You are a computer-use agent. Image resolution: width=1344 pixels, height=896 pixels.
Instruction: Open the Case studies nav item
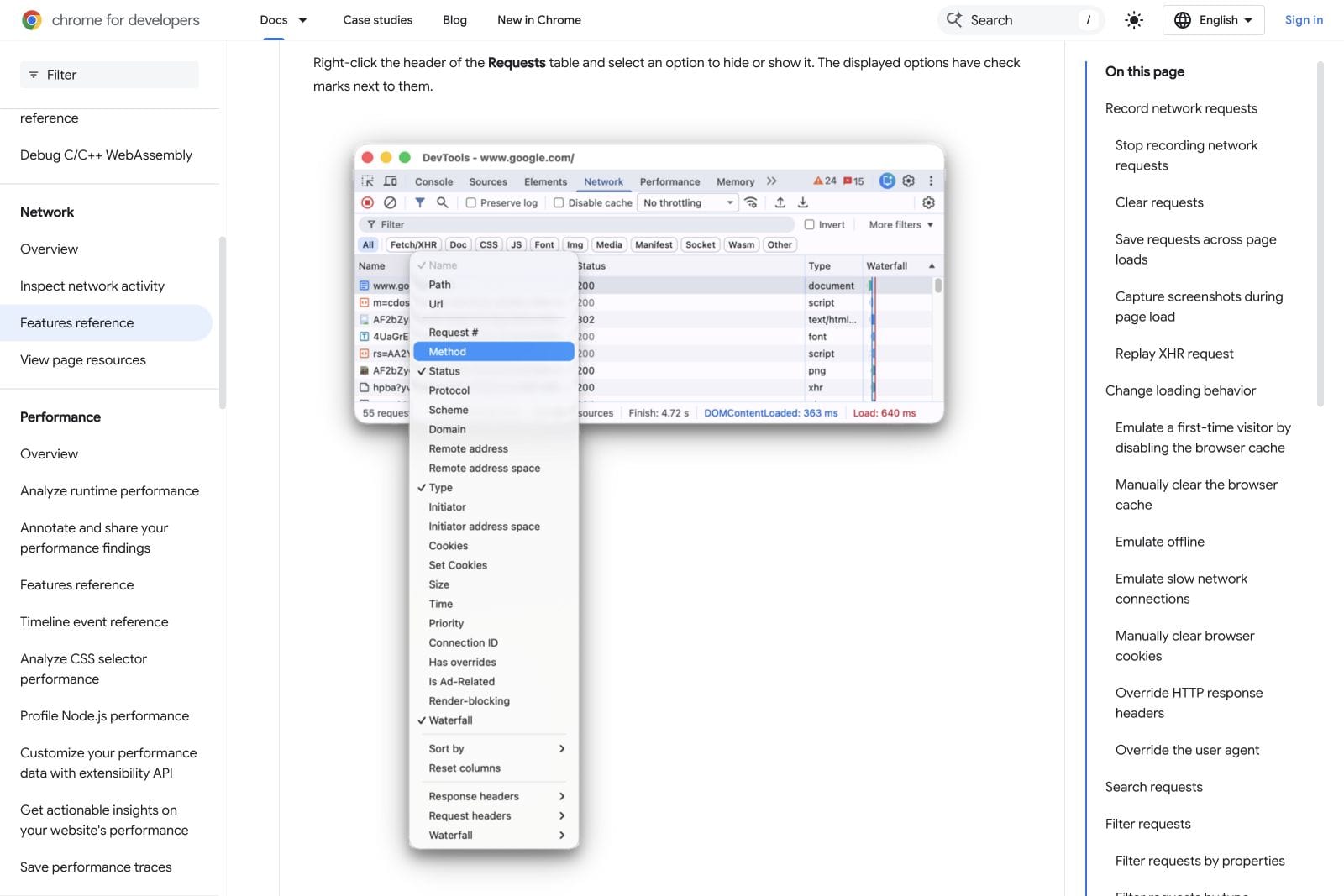click(x=378, y=20)
